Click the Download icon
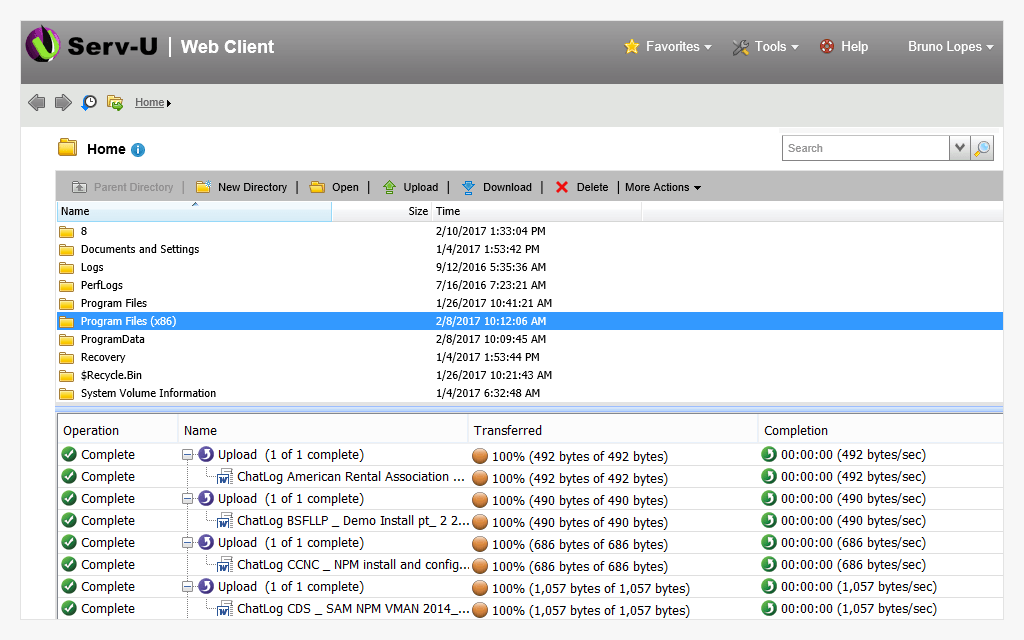Screen dimensions: 1024x640 point(468,187)
